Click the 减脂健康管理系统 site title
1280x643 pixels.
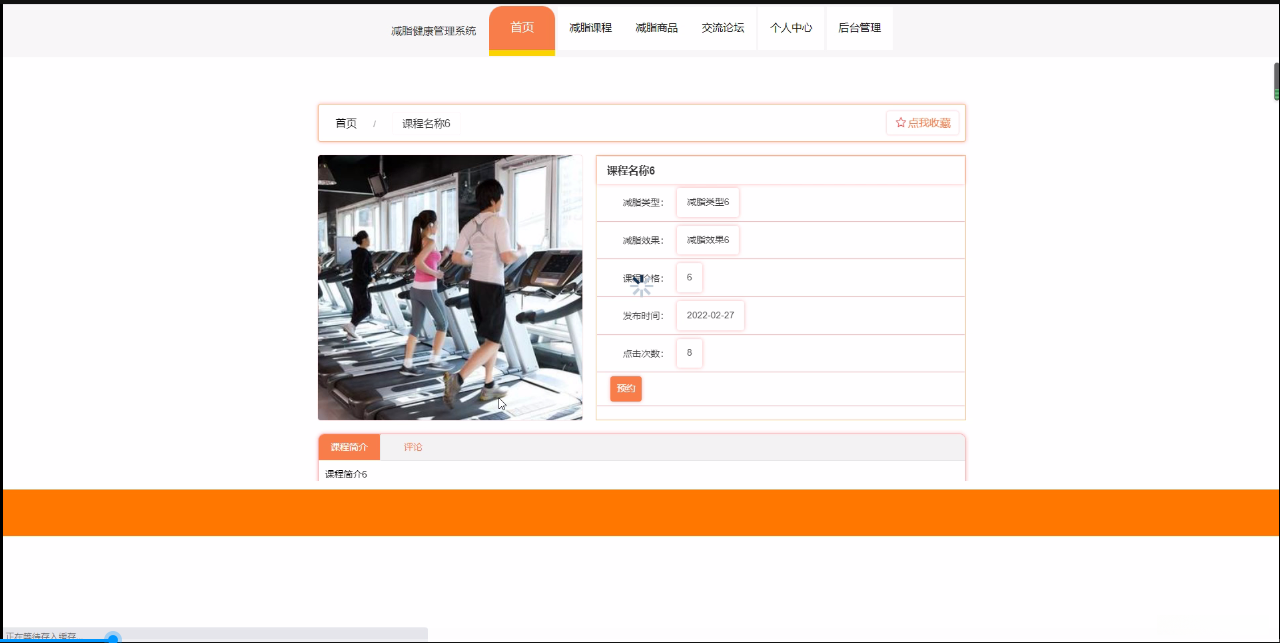click(x=434, y=31)
